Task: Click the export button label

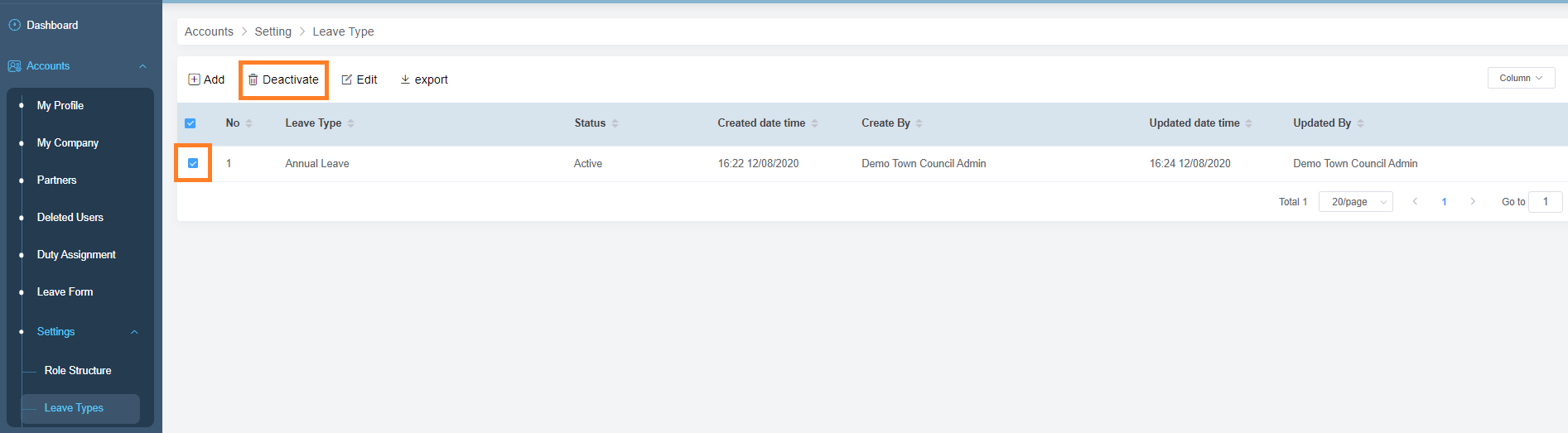Action: [x=431, y=79]
